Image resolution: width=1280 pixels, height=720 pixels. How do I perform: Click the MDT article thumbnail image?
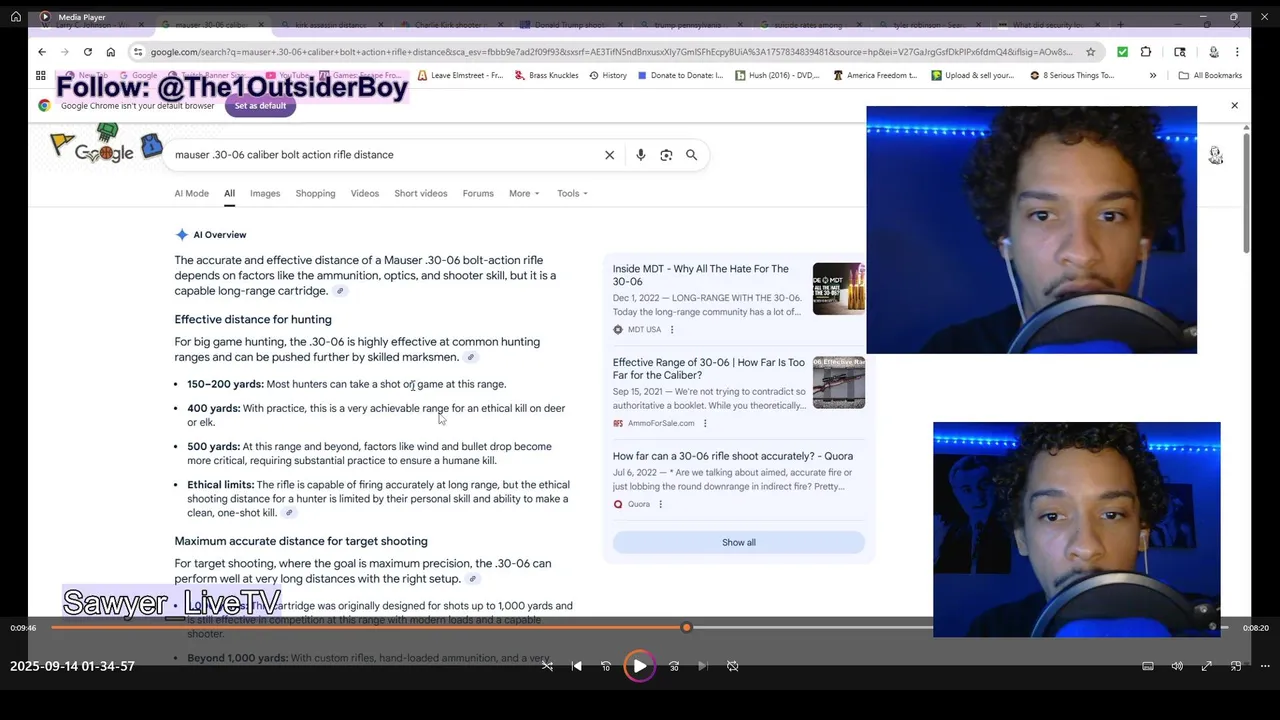point(839,288)
